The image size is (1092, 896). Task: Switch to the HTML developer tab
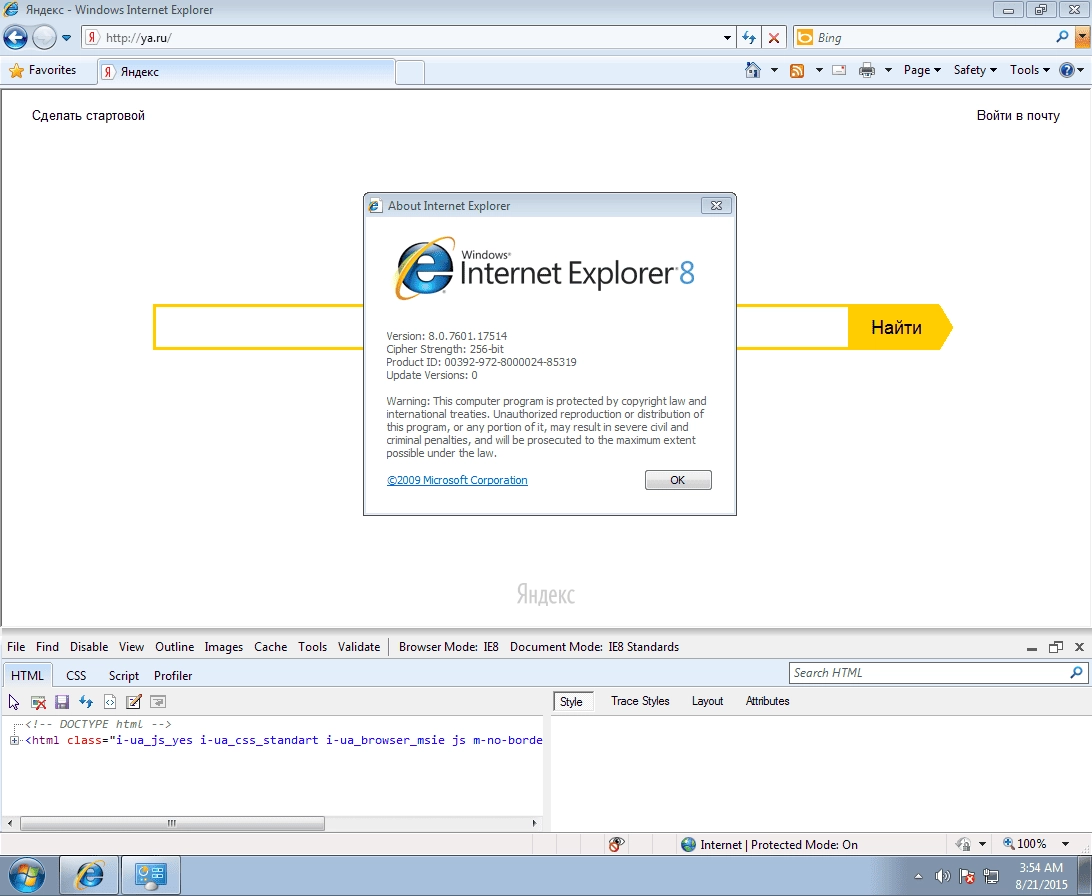tap(27, 675)
